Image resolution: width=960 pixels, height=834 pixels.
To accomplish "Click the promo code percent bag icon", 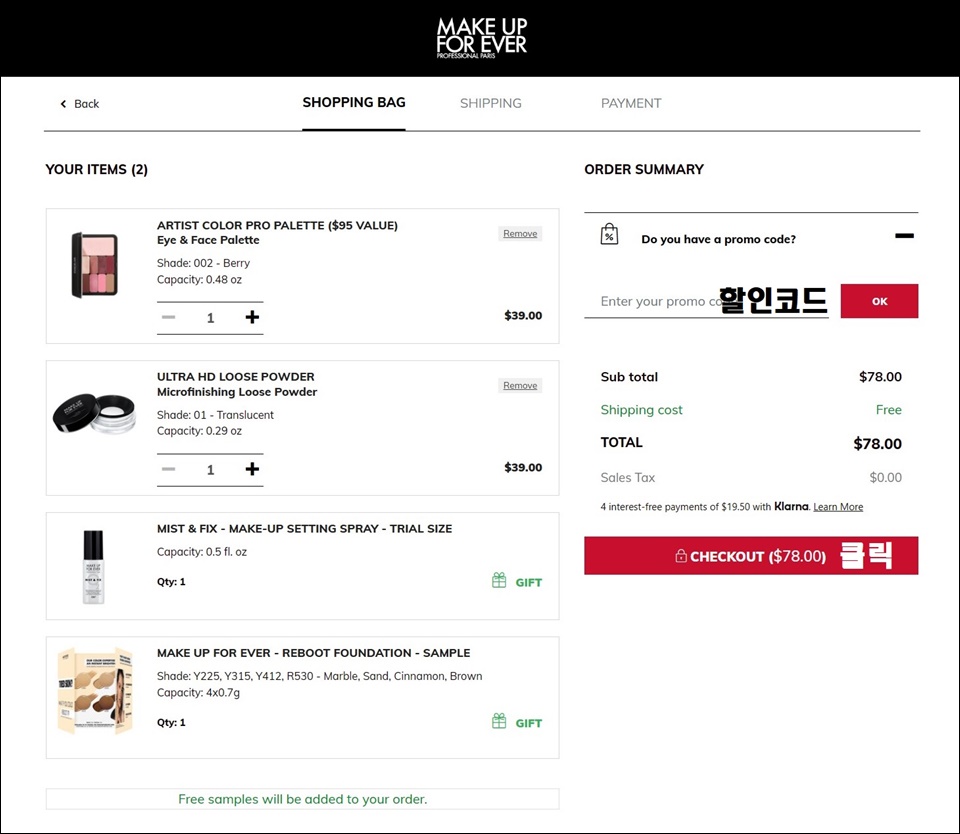I will pos(609,235).
